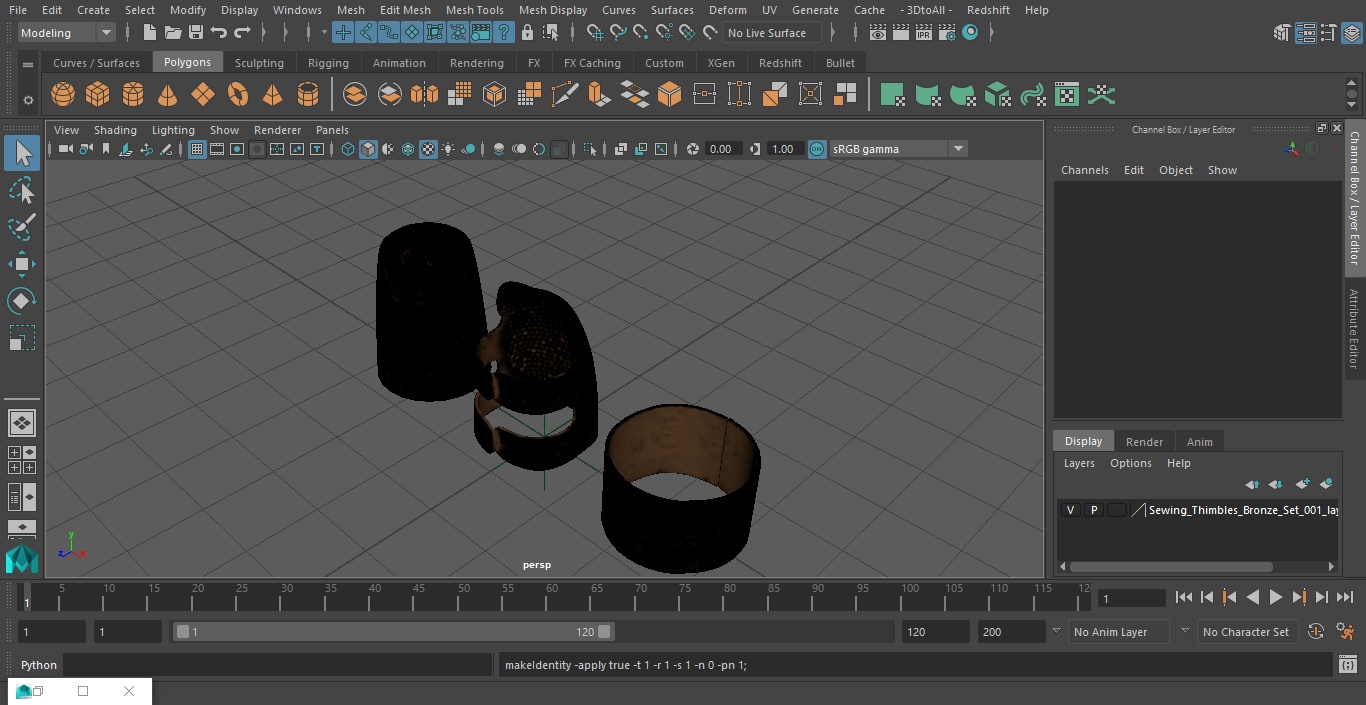Create a polygon torus from the shelf

click(238, 95)
